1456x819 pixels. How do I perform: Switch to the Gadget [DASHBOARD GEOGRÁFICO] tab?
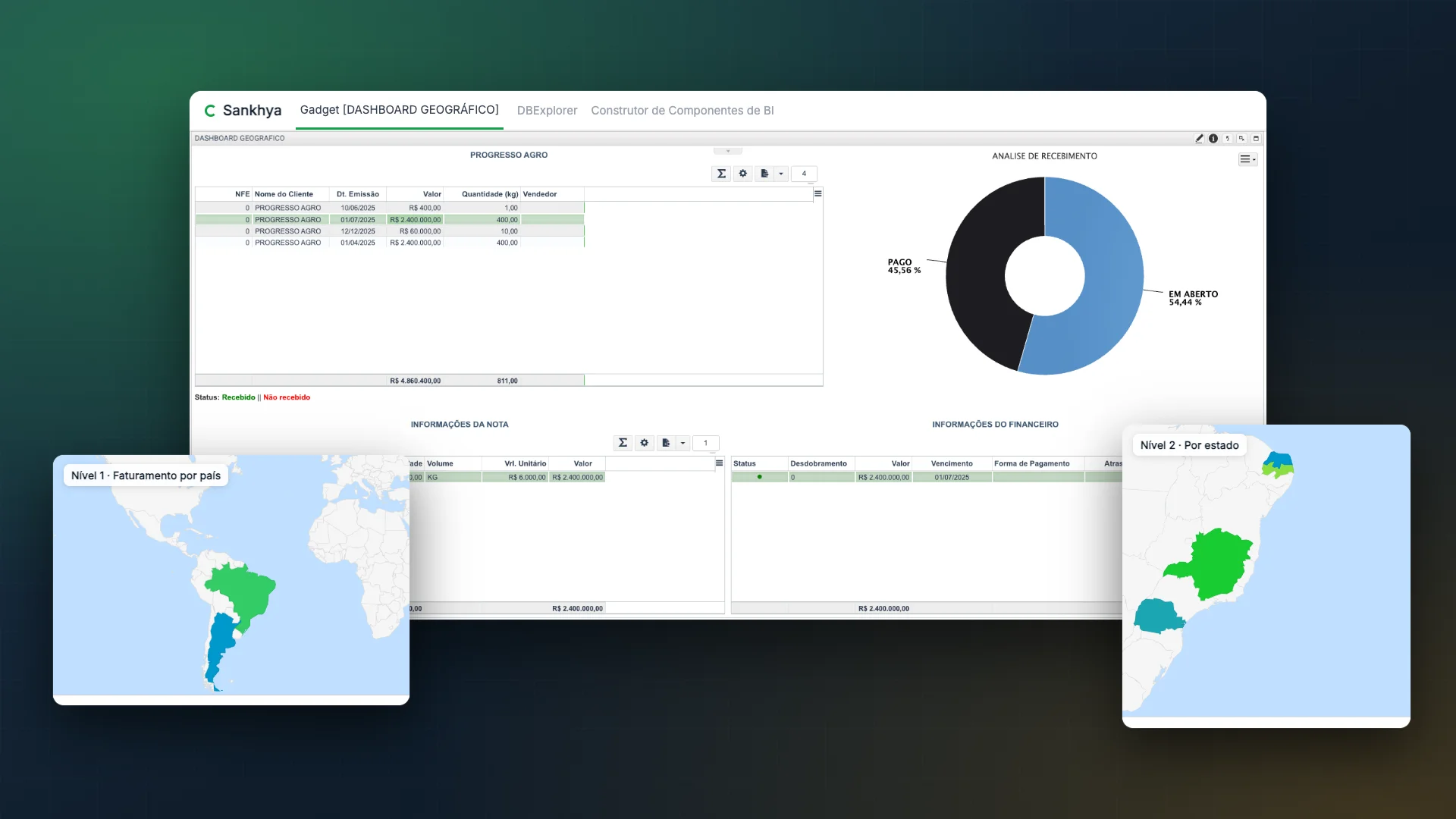pos(399,110)
